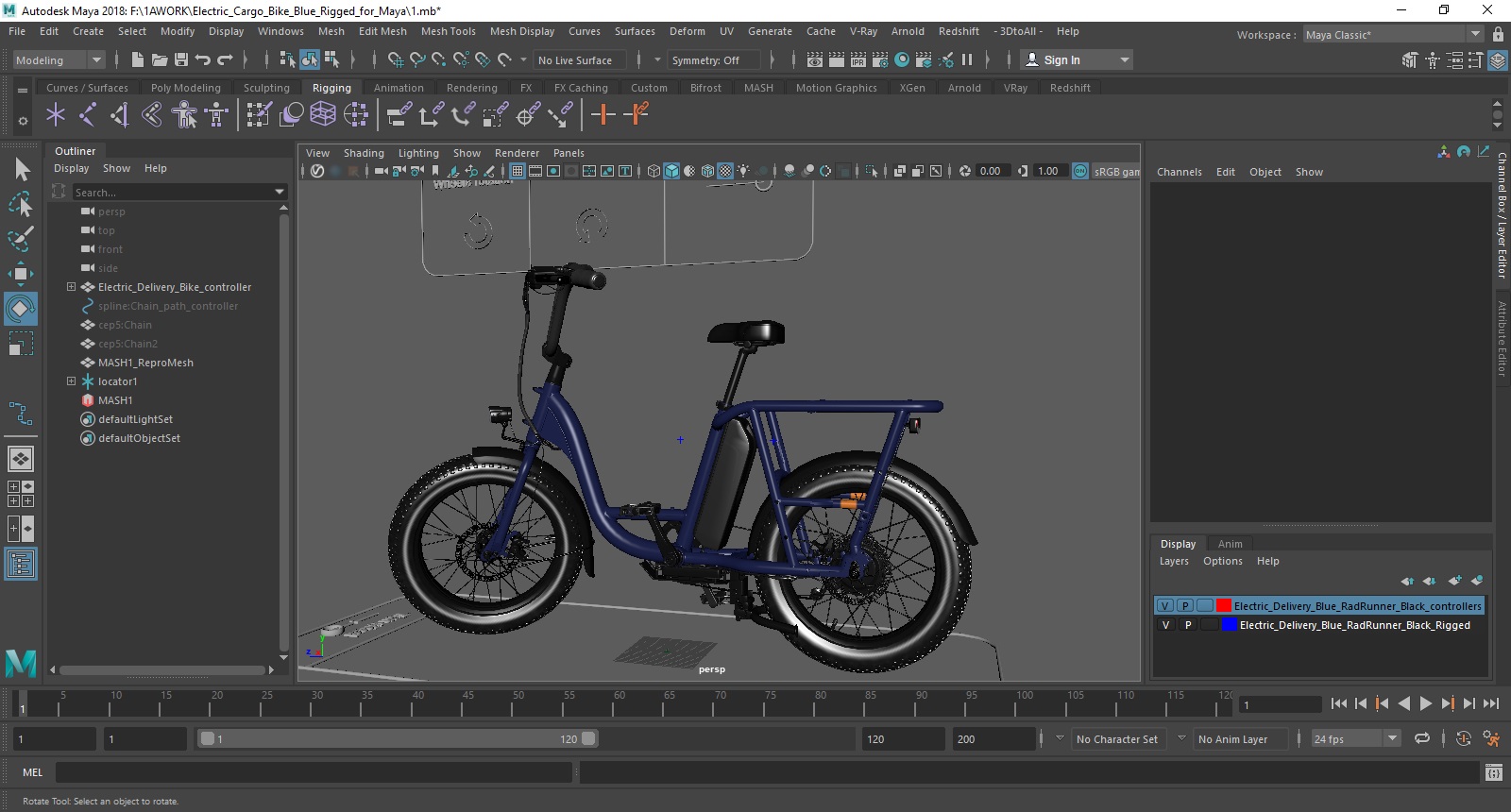Click the Render Current Frame icon

pos(837,59)
